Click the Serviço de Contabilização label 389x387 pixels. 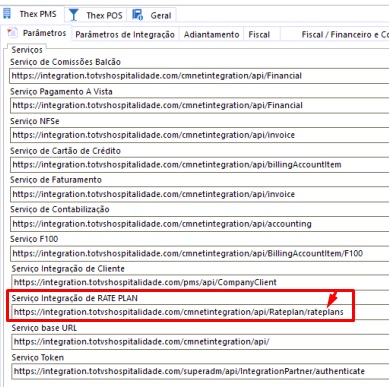pyautogui.click(x=60, y=210)
